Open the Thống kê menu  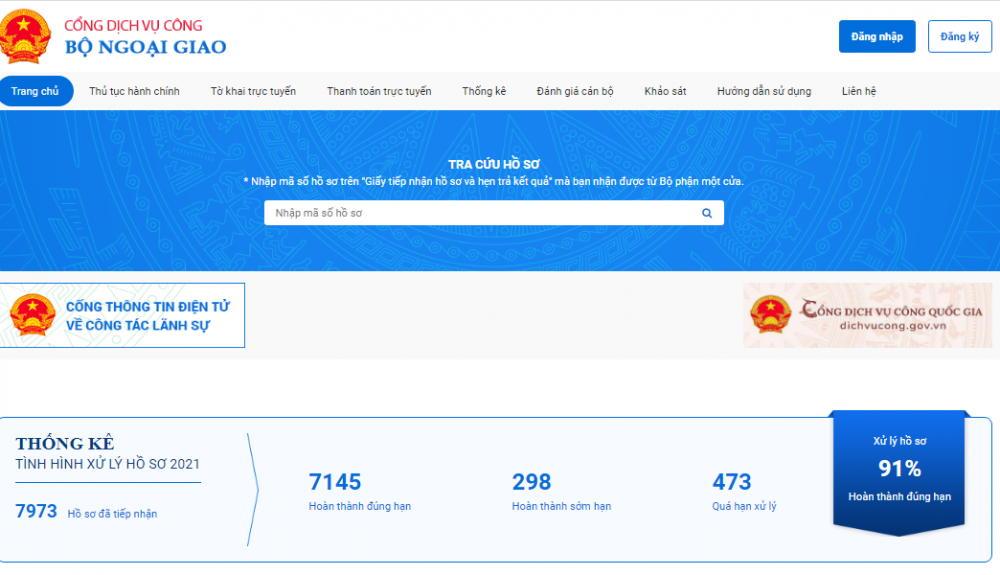tap(484, 91)
